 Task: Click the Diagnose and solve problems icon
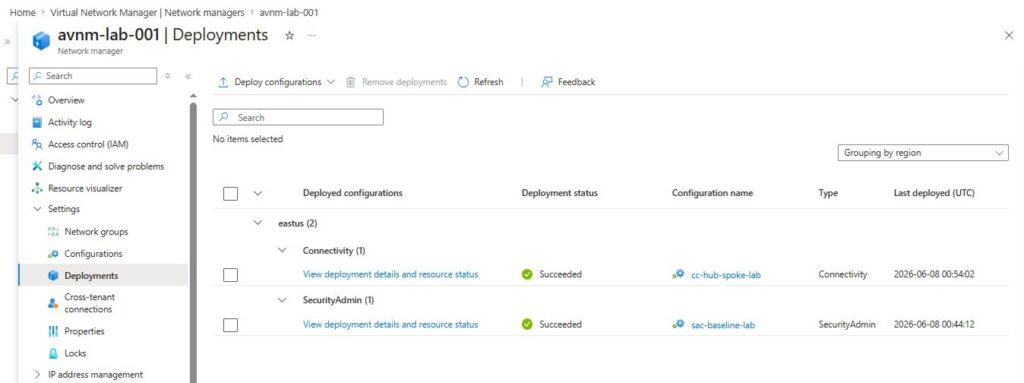37,166
